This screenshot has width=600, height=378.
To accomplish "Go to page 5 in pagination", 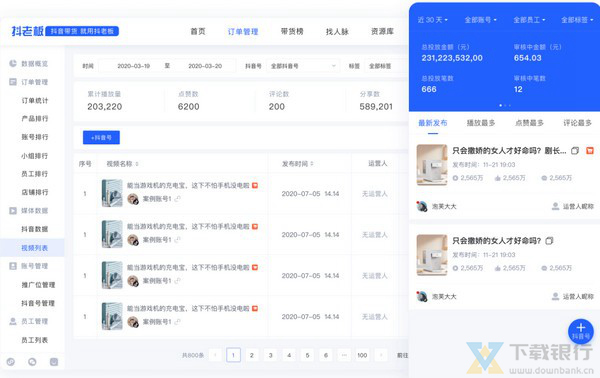I will pyautogui.click(x=307, y=355).
